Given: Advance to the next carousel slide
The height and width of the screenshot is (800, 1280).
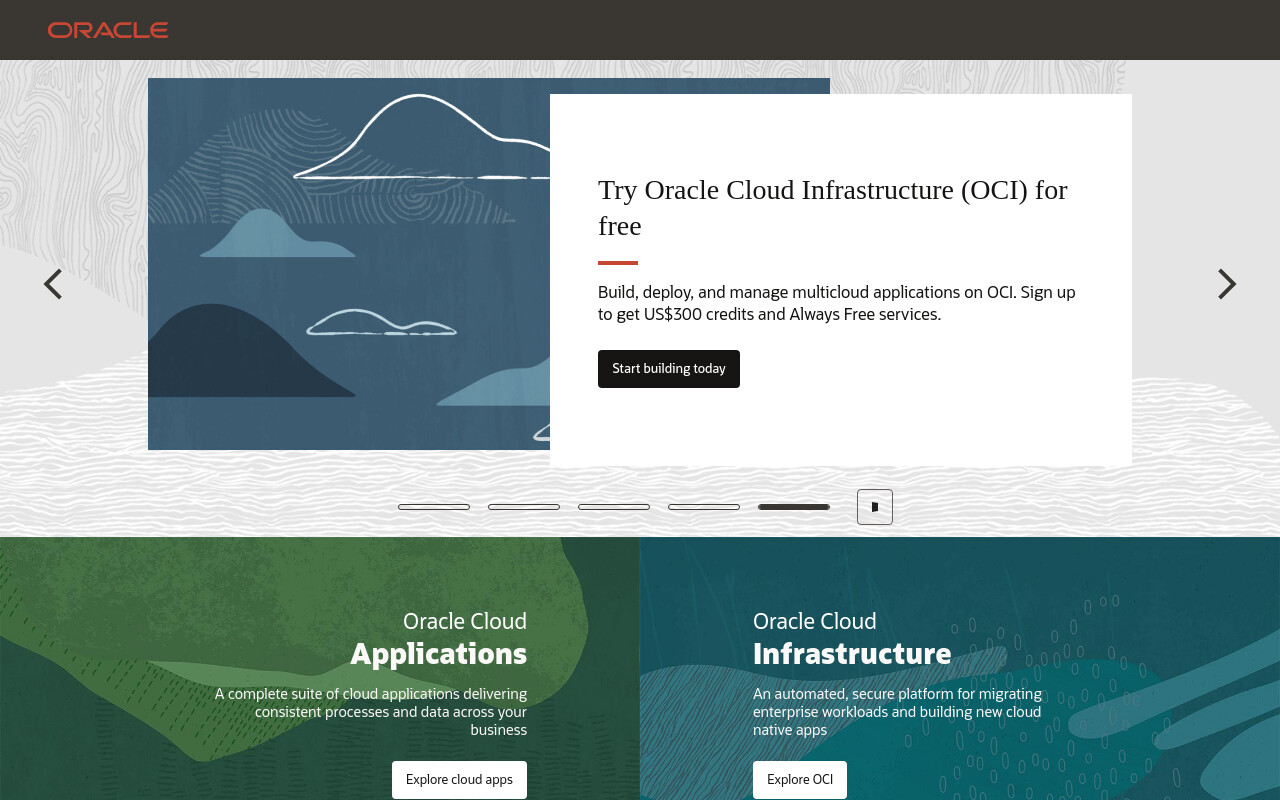Looking at the screenshot, I should (x=1227, y=284).
